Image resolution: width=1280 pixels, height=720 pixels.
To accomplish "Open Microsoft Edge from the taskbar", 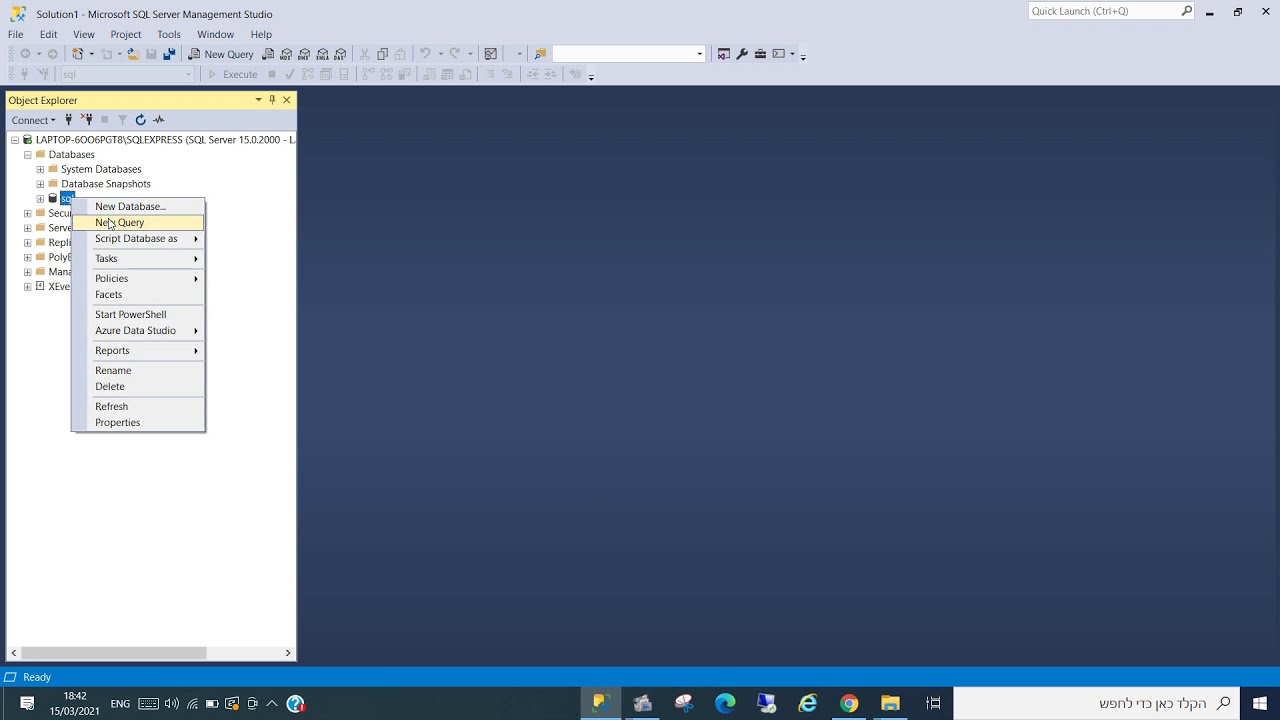I will point(725,704).
